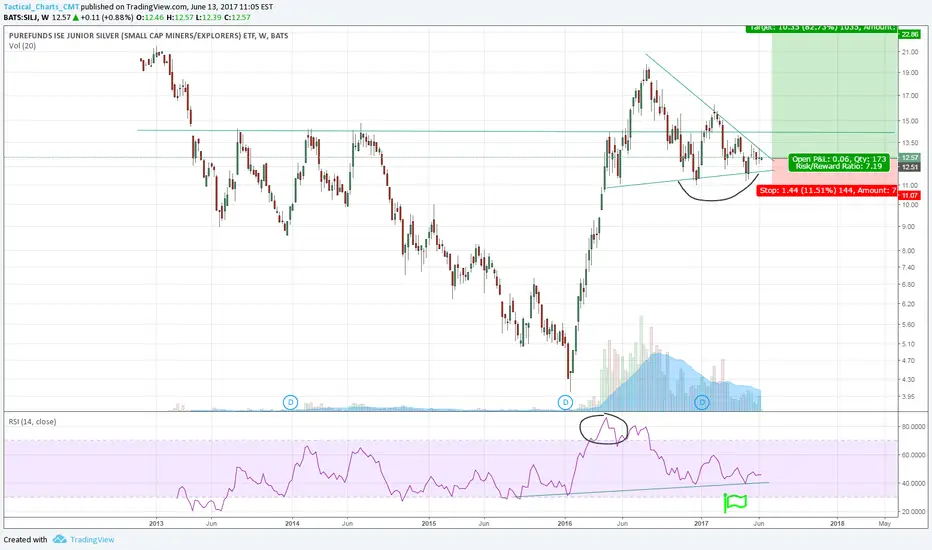This screenshot has width=932, height=550.
Task: Click the green Target label of long position
Action: click(x=822, y=27)
